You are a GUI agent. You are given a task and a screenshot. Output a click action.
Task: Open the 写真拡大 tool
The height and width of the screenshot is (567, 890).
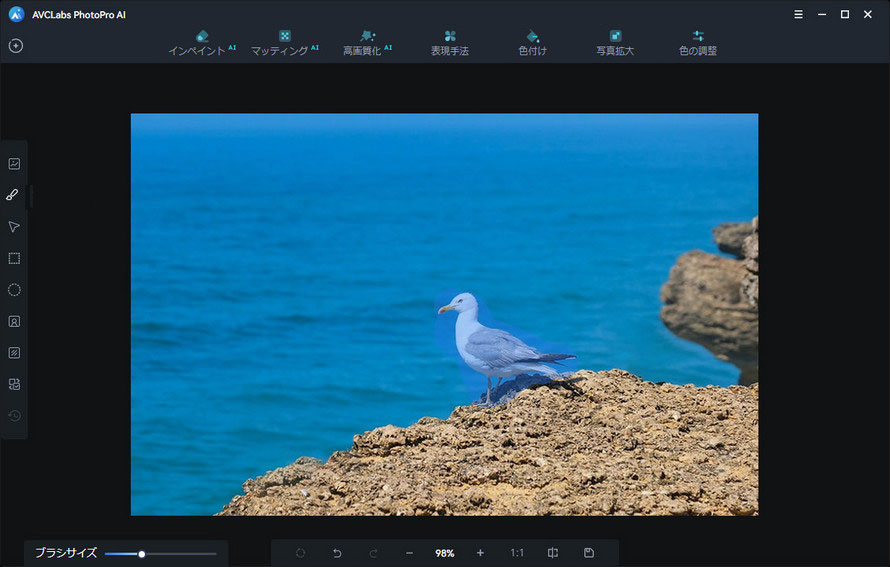click(x=615, y=43)
